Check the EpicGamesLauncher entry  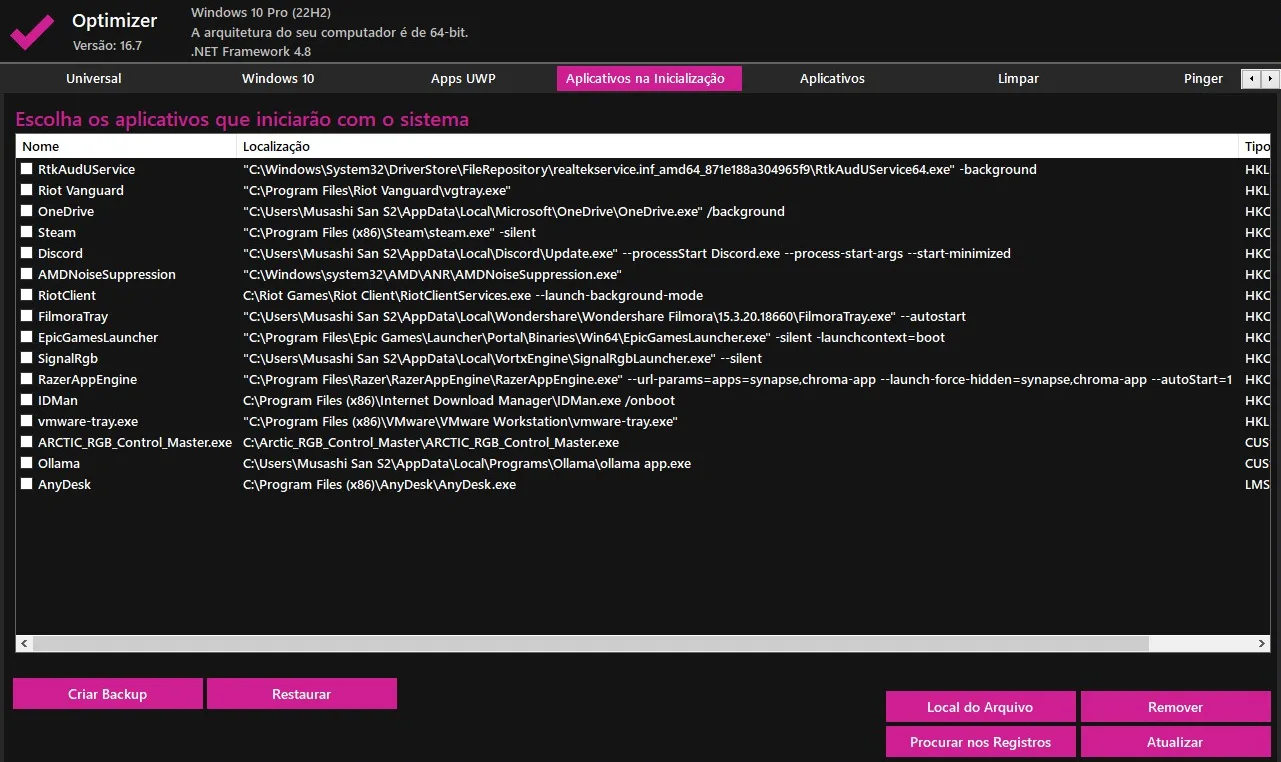tap(27, 338)
